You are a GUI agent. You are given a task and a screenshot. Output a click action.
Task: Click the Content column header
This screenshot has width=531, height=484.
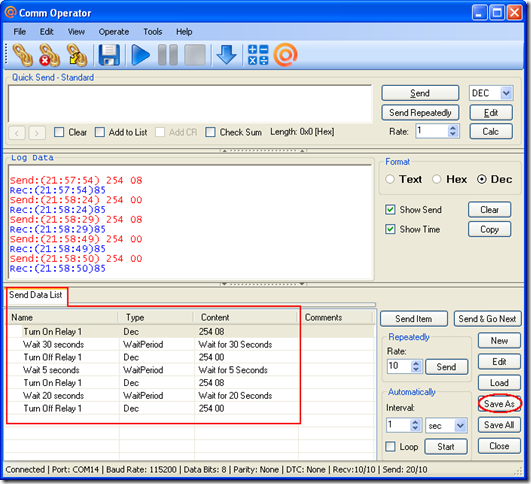(x=246, y=318)
